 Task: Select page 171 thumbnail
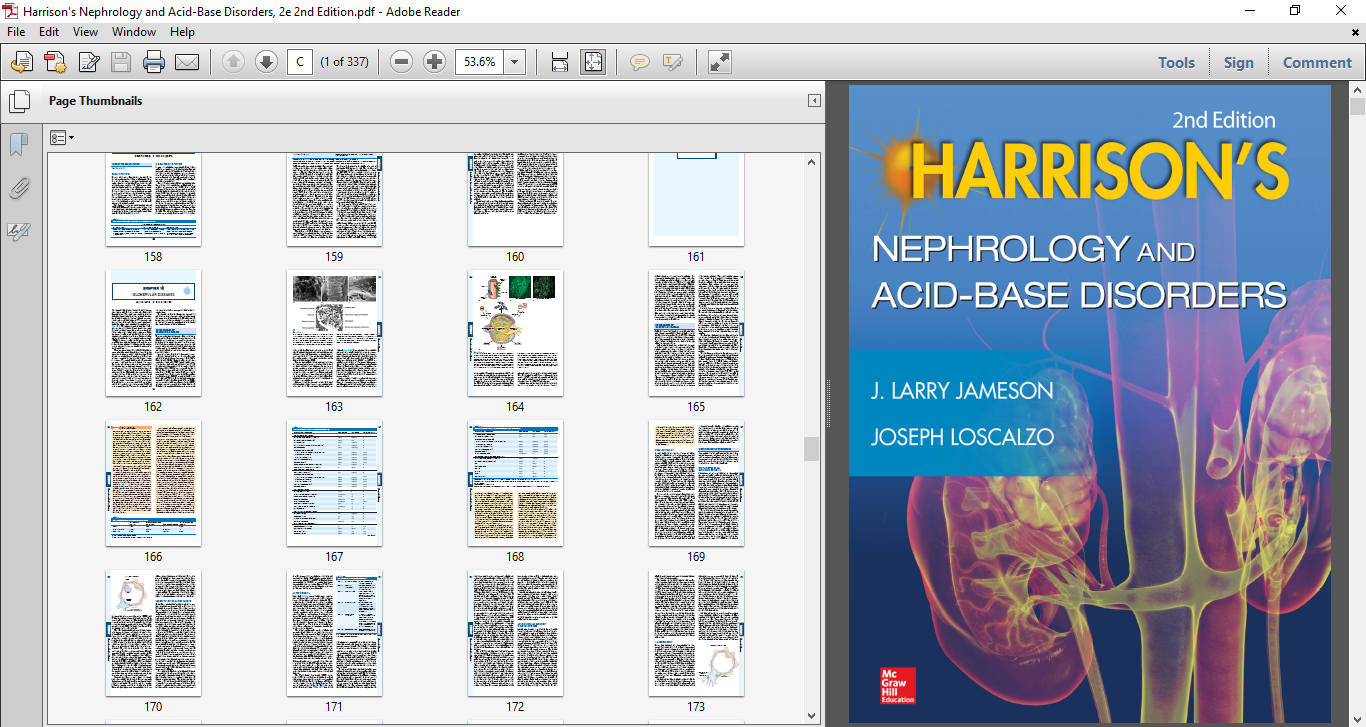(334, 633)
